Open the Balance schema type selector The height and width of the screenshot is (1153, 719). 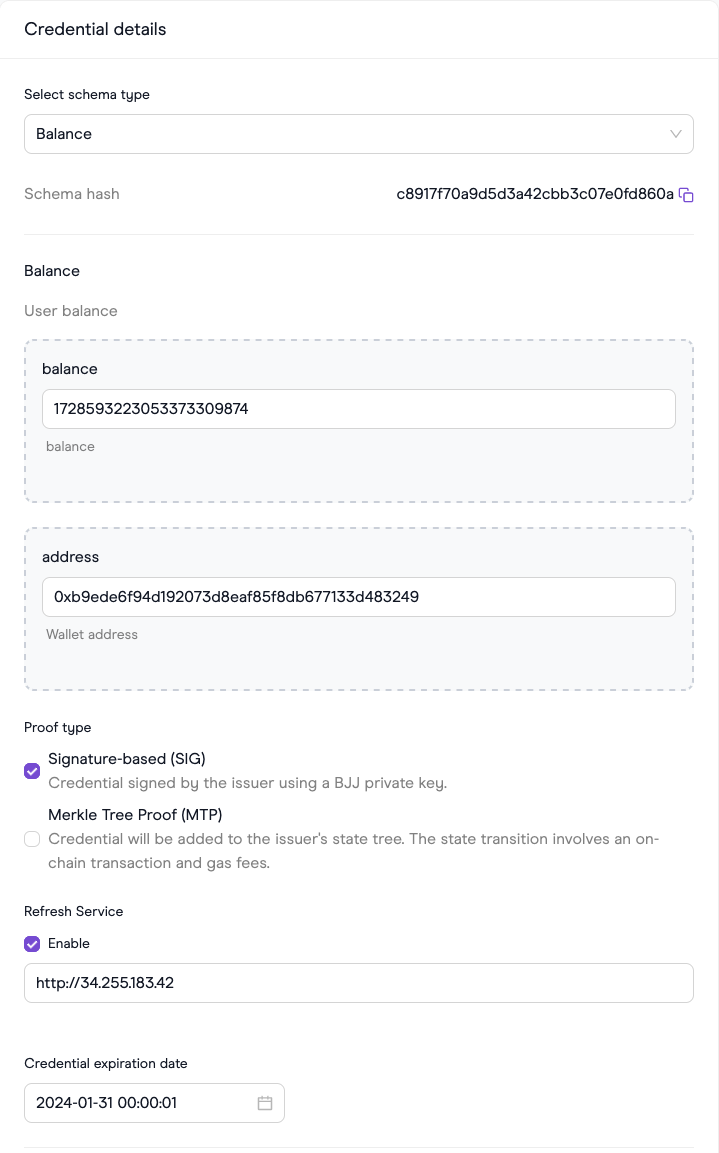pos(359,134)
